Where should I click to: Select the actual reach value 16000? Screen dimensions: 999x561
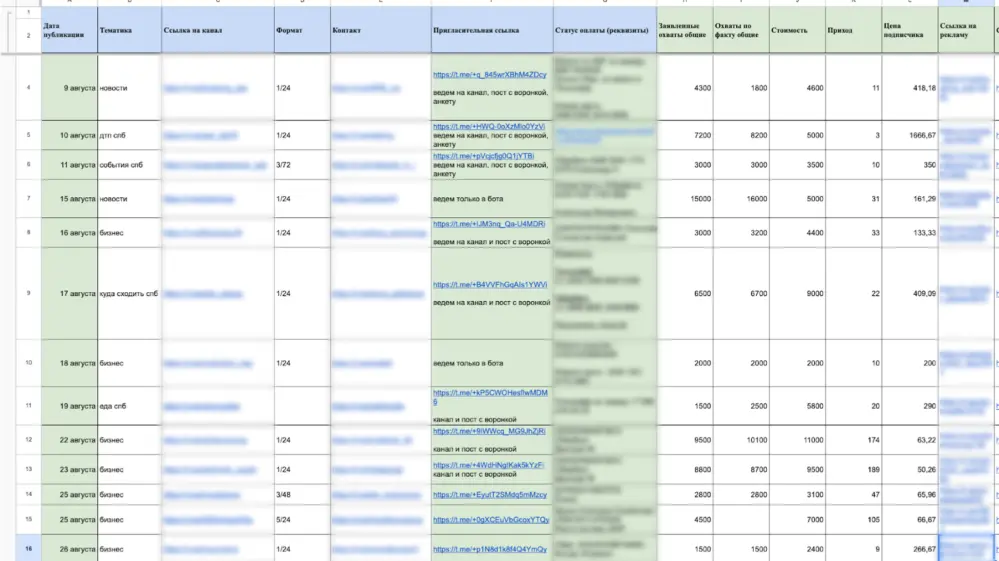click(741, 199)
